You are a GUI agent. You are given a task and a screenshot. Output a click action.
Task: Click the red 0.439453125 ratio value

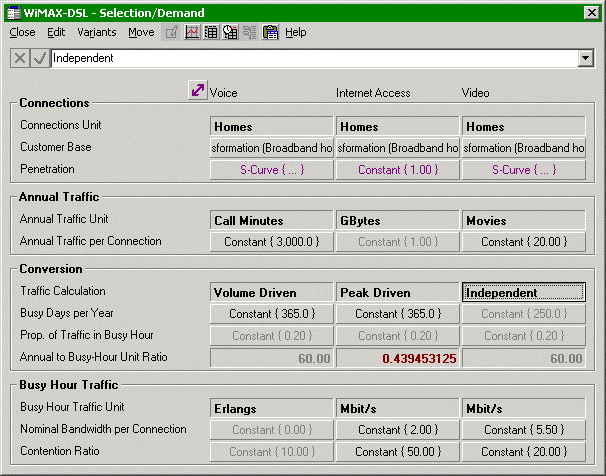click(397, 358)
